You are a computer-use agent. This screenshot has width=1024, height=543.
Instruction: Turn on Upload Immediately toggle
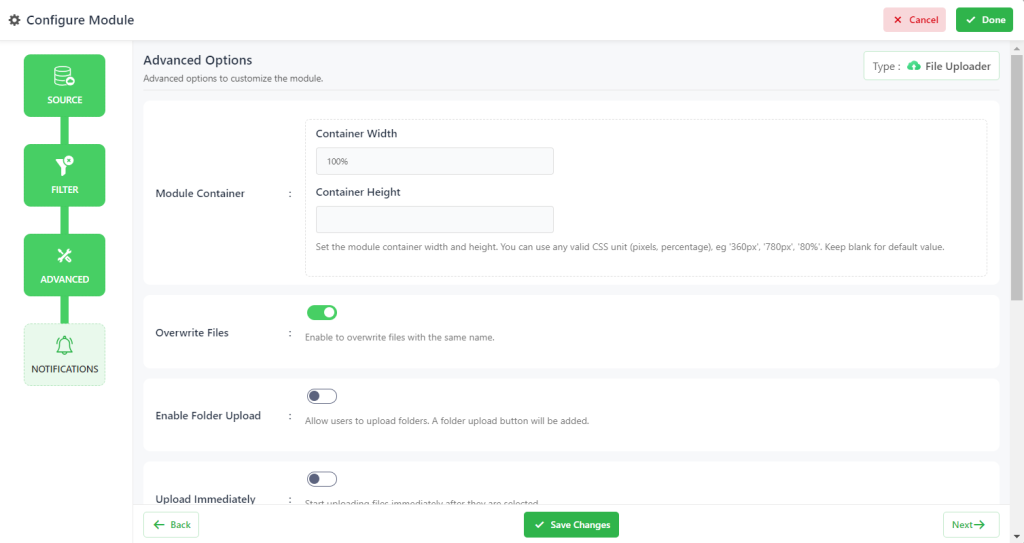point(322,479)
